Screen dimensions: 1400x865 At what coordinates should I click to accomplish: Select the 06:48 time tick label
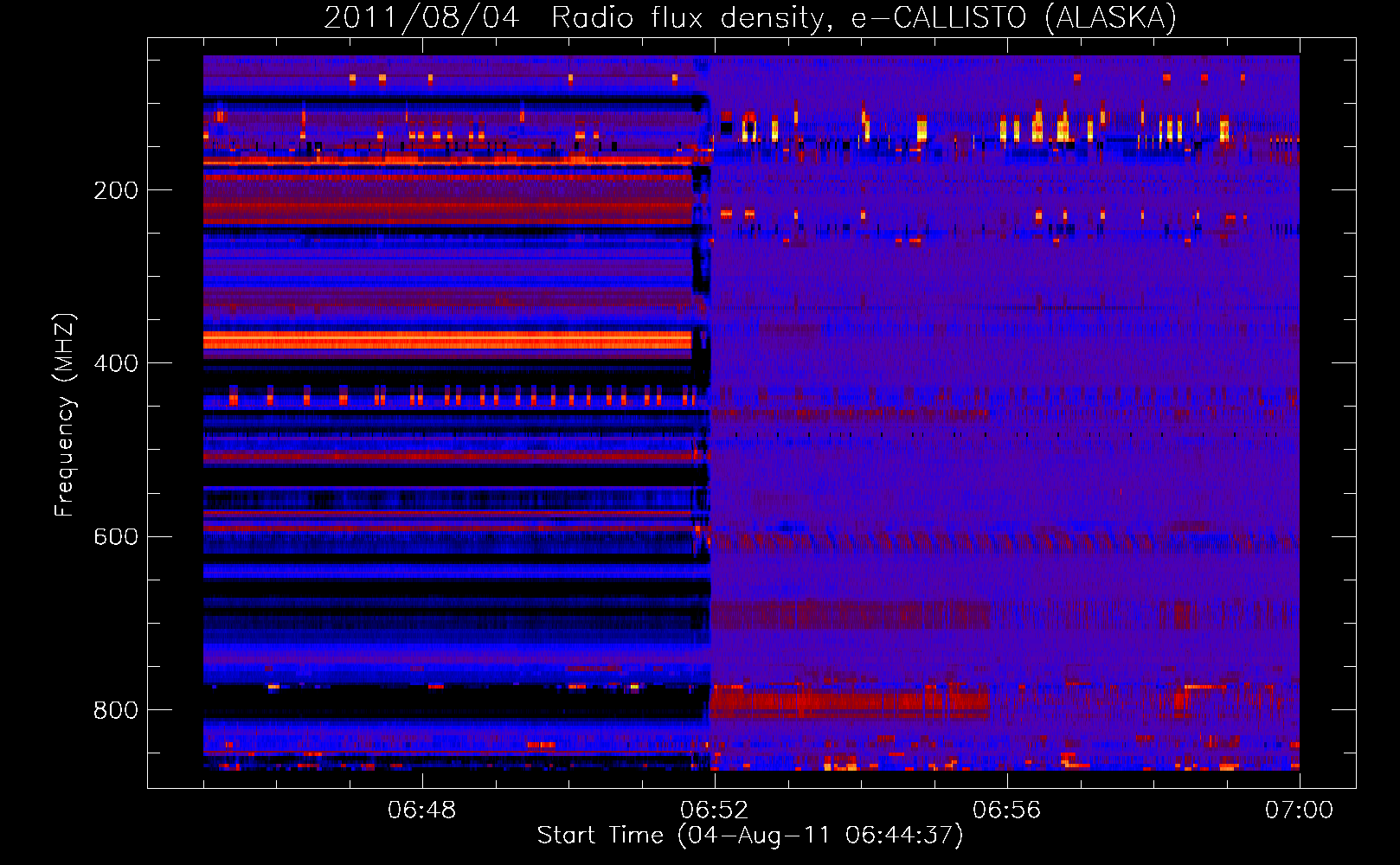tap(422, 811)
